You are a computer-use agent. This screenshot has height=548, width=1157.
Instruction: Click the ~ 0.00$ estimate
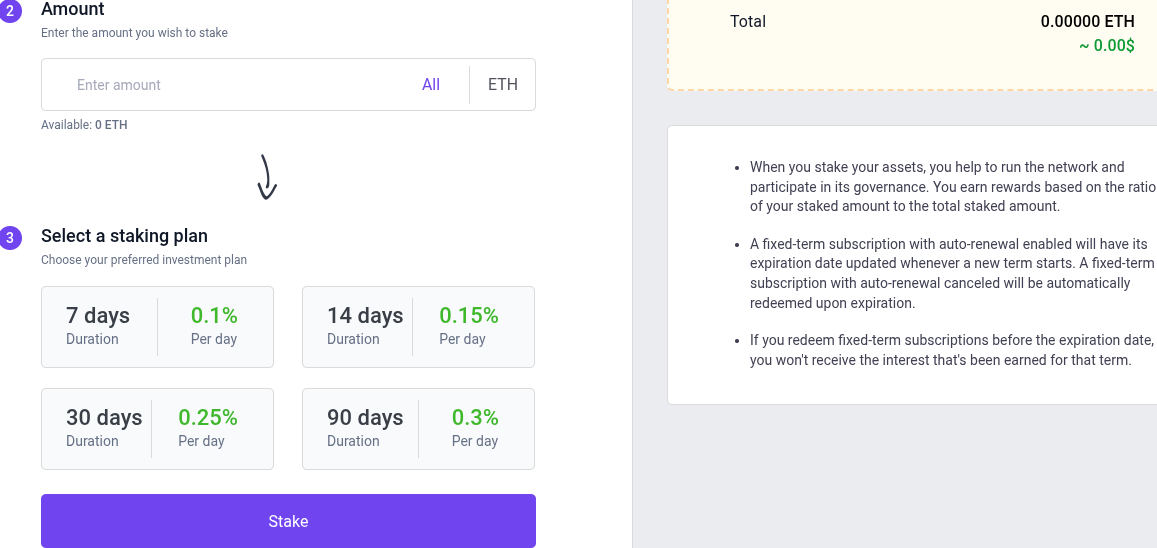click(1107, 45)
